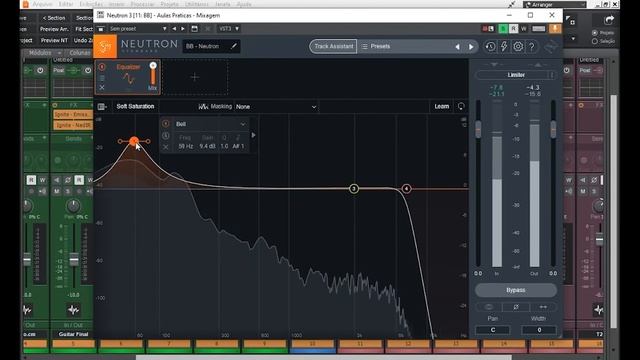Click the pencil icon to rename BB - Neutron

(233, 46)
